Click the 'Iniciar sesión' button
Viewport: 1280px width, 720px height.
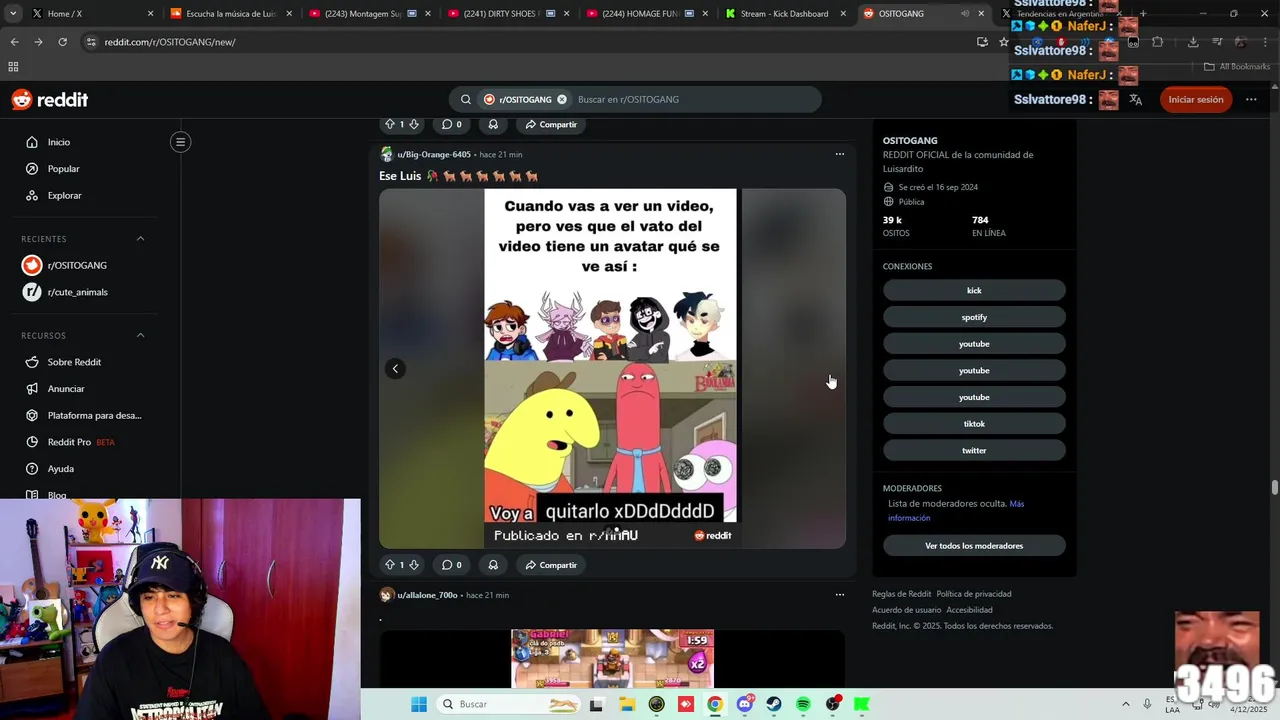pyautogui.click(x=1196, y=99)
